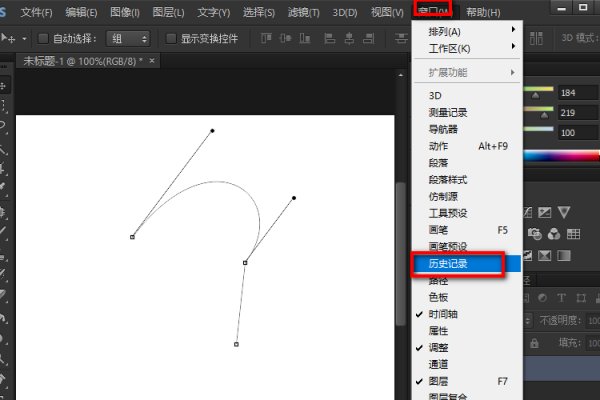Image resolution: width=600 pixels, height=400 pixels.
Task: Click the color value field showing 184
Action: (577, 93)
